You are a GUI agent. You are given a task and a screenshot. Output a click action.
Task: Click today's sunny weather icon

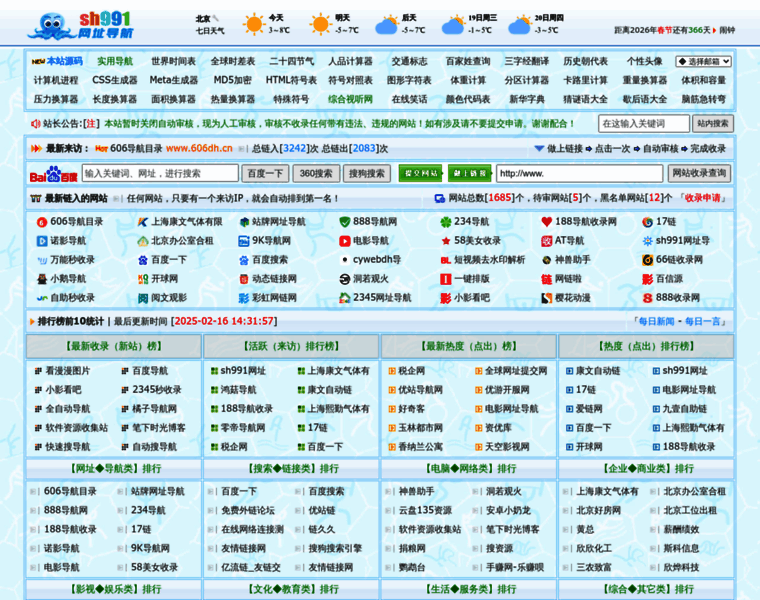(x=253, y=24)
